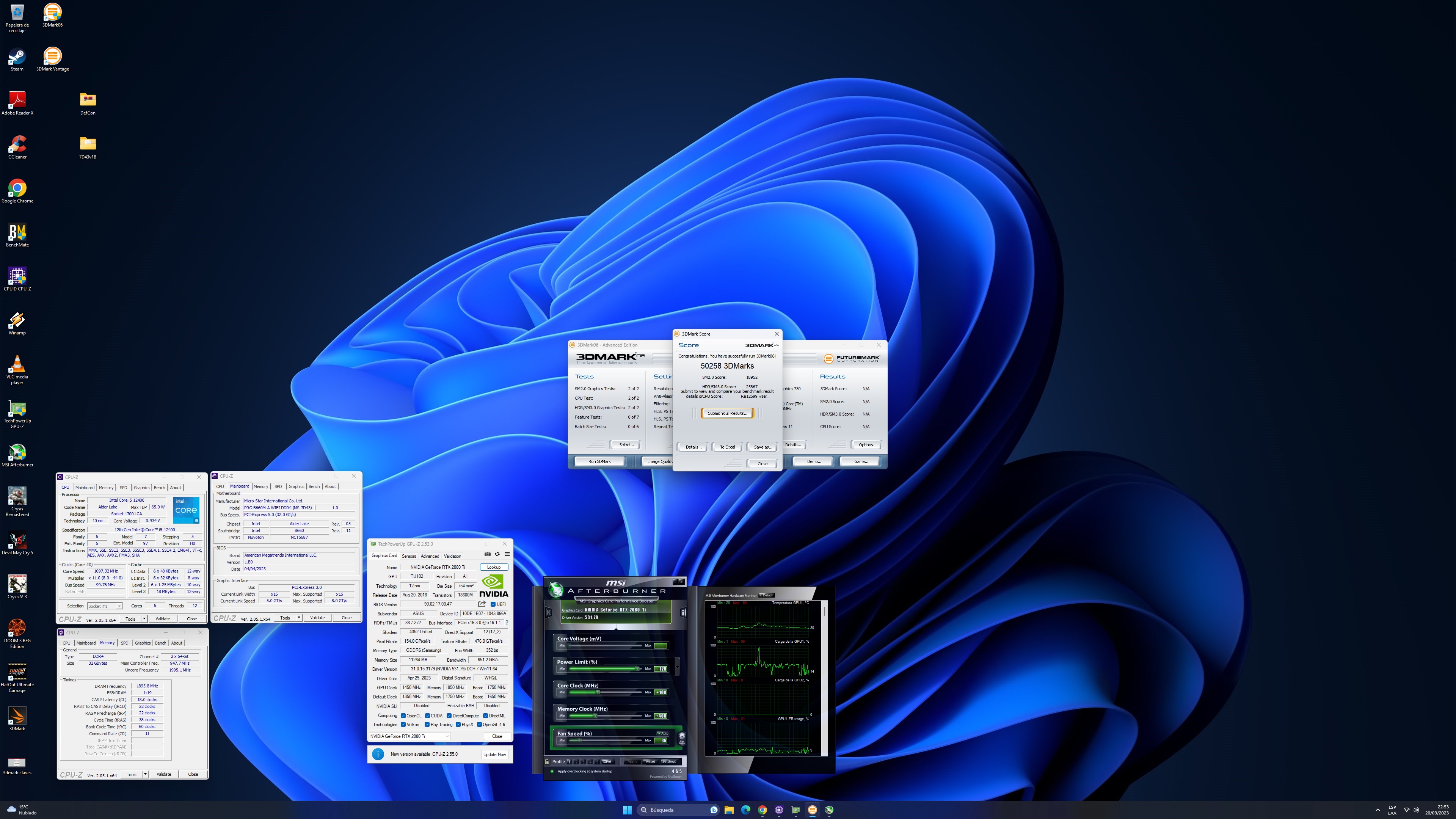The height and width of the screenshot is (819, 1456).
Task: Click the Afterburner profile lock icon
Action: 547,761
